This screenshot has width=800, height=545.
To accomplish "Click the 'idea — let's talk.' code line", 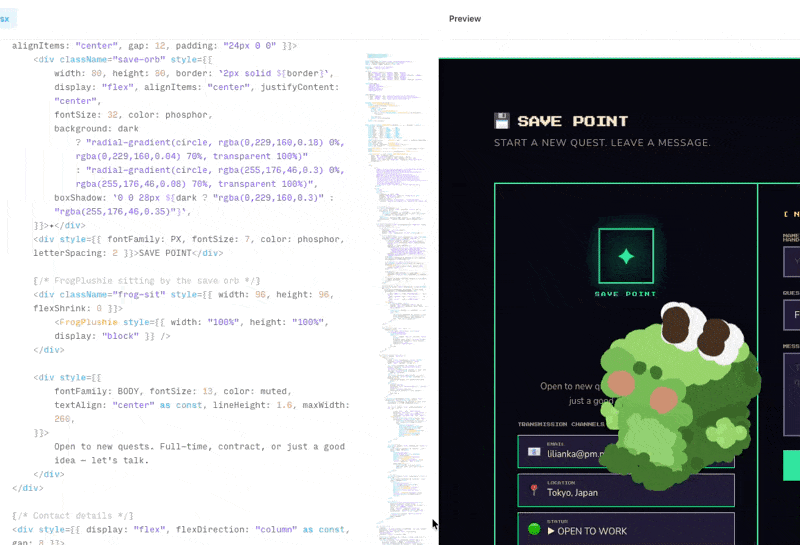I will (x=102, y=460).
